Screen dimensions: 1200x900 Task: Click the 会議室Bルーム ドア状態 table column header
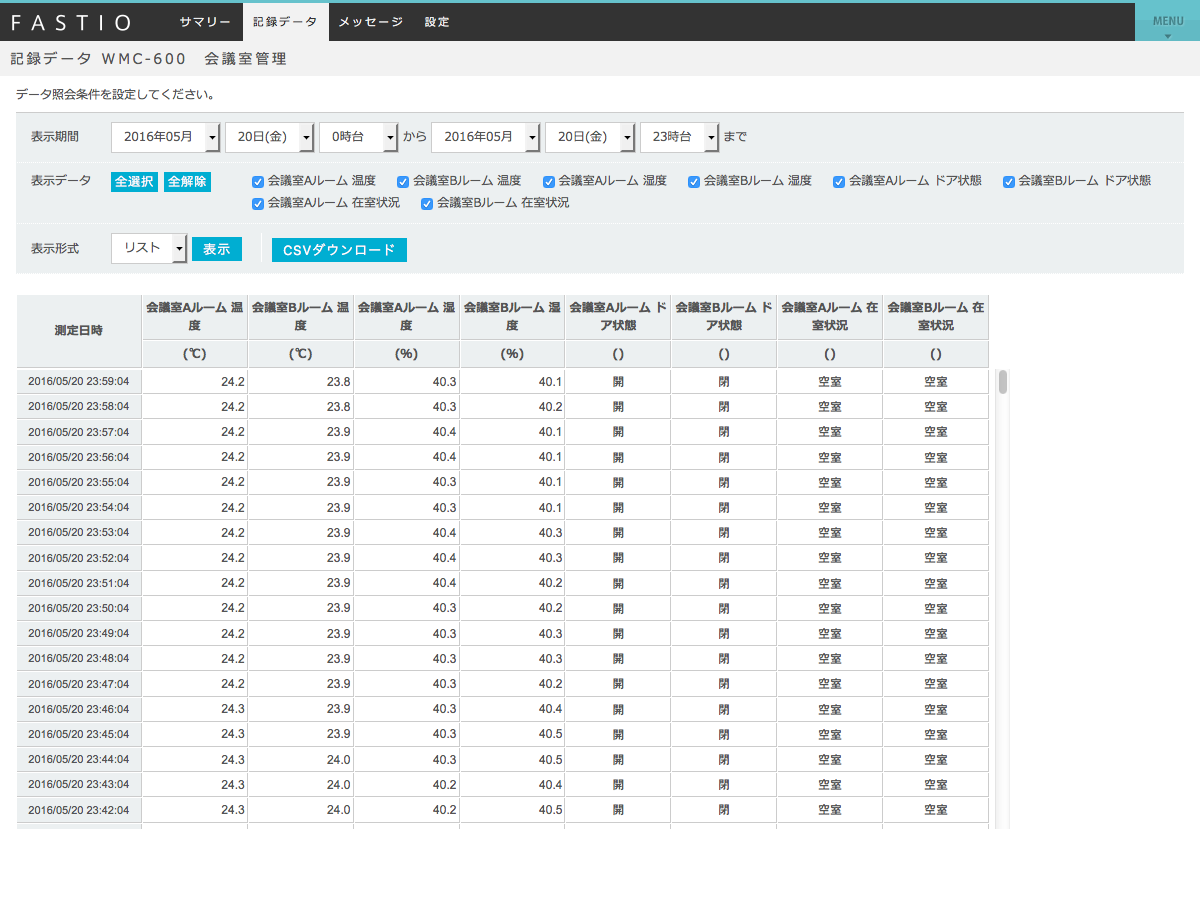click(725, 317)
